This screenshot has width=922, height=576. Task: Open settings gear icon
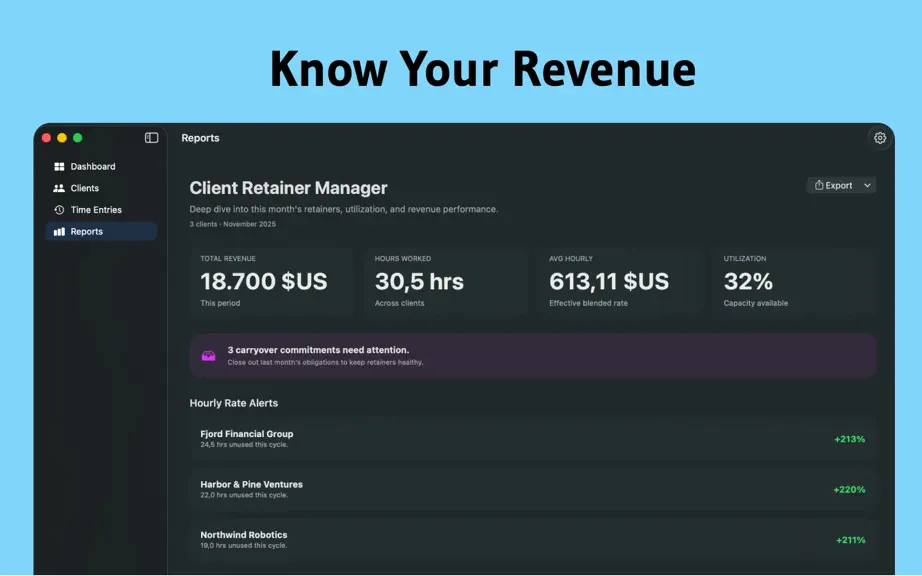(880, 138)
